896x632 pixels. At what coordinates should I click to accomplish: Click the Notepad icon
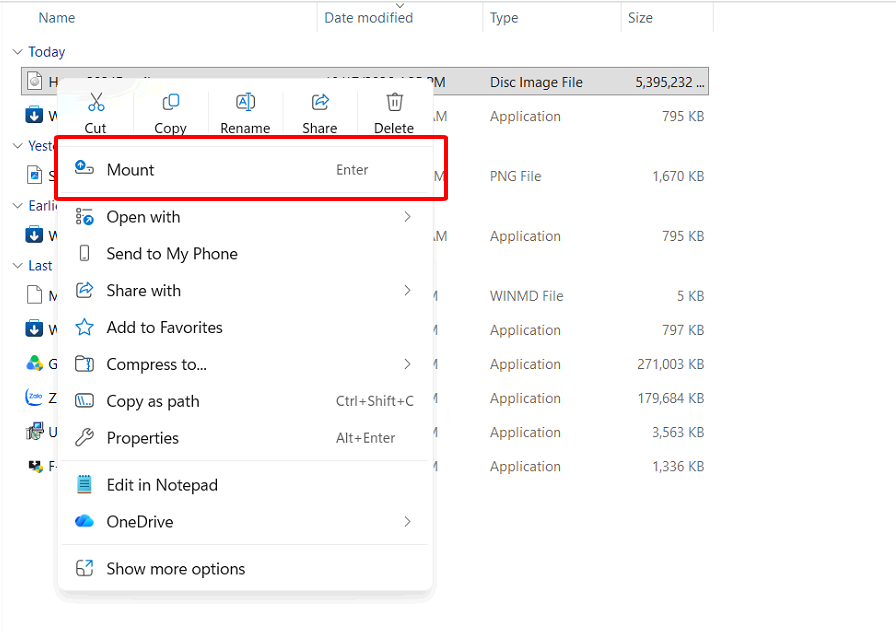(85, 485)
